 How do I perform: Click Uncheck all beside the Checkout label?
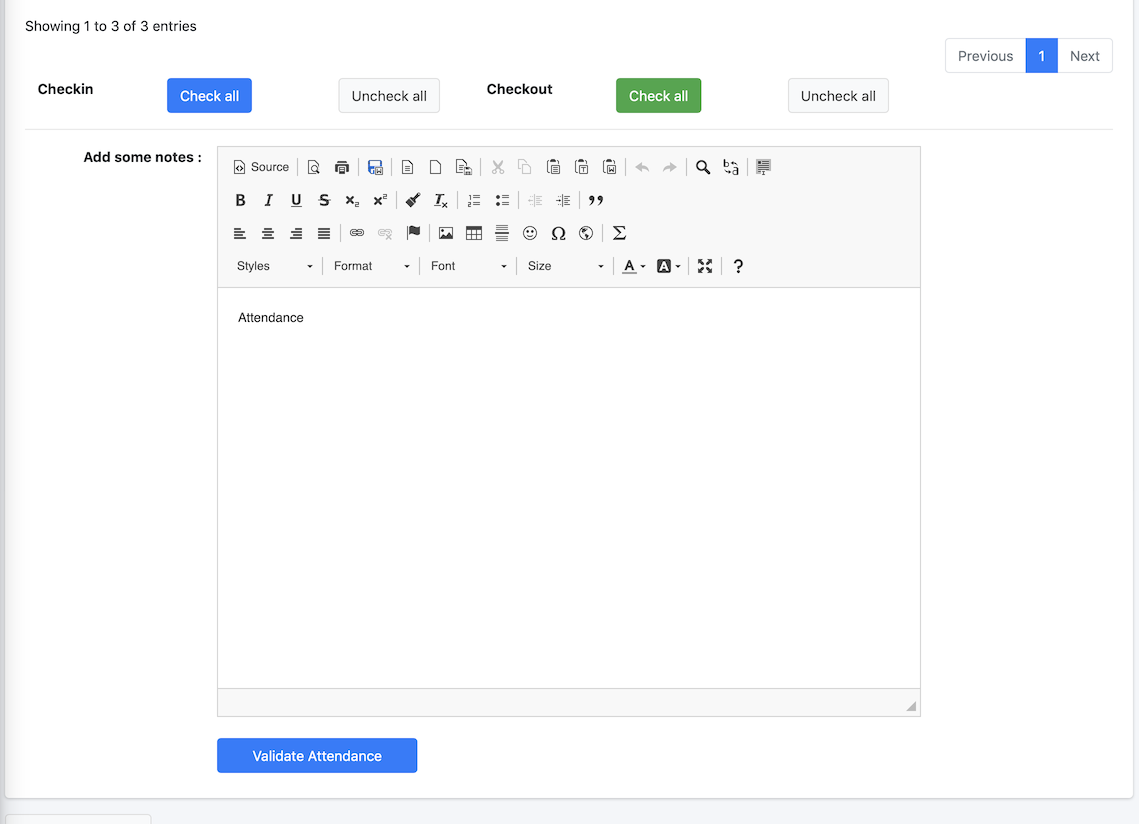click(838, 96)
